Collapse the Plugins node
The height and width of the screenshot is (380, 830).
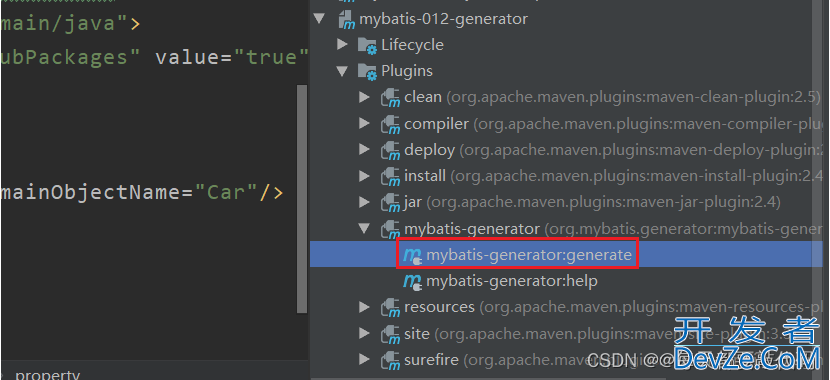click(342, 71)
